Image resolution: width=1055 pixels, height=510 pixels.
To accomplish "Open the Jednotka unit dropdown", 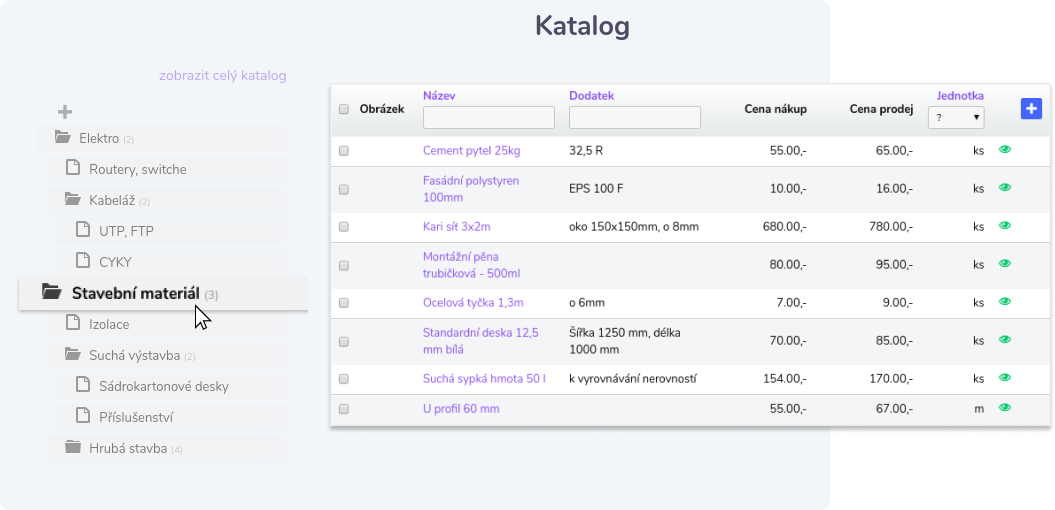I will click(x=956, y=118).
